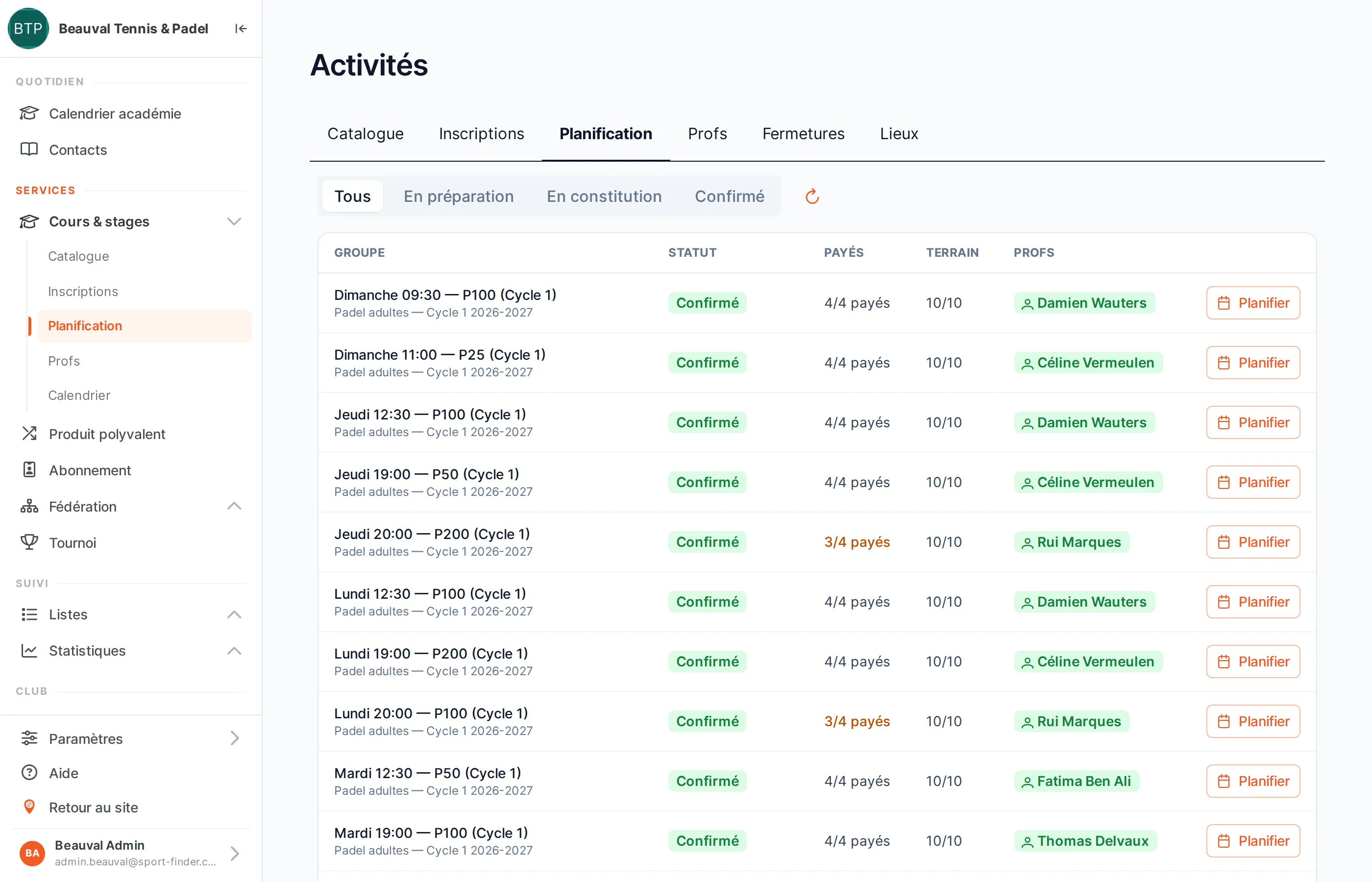This screenshot has width=1372, height=882.
Task: Open Paramètres submenu via its chevron
Action: (x=234, y=738)
